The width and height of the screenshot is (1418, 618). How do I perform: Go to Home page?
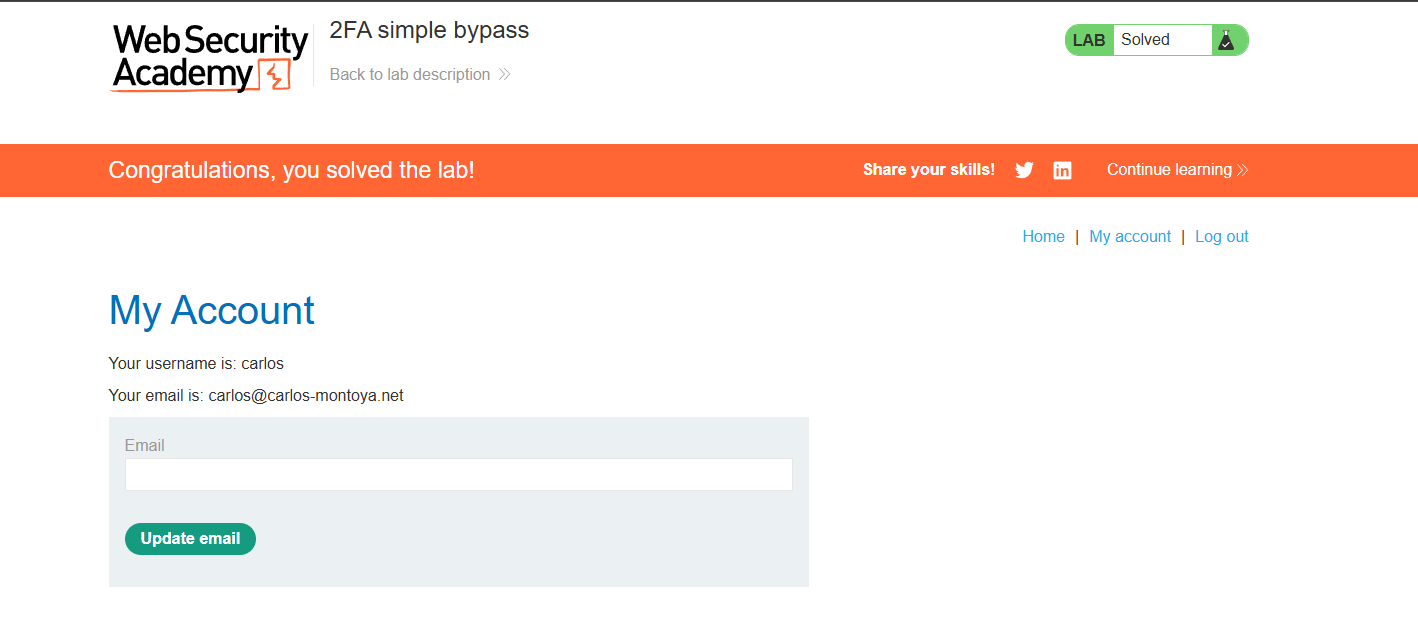tap(1043, 237)
